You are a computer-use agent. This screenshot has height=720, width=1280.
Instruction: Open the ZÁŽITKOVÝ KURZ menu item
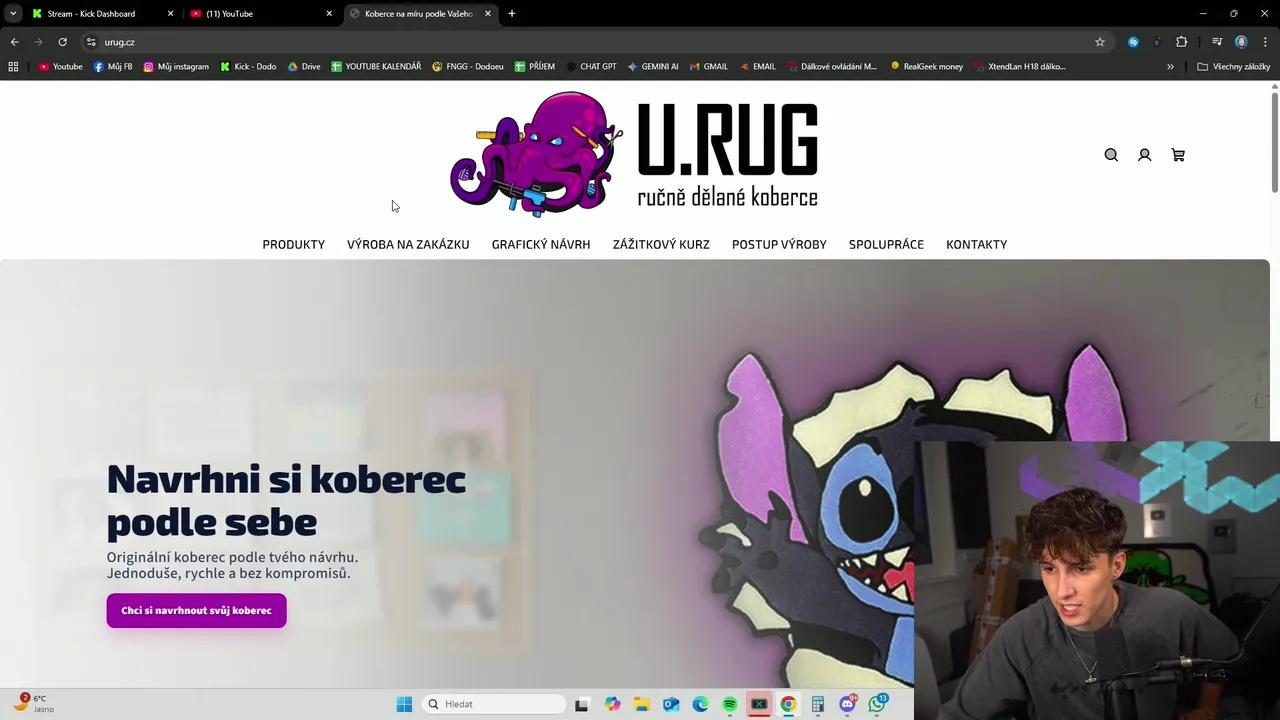click(661, 244)
